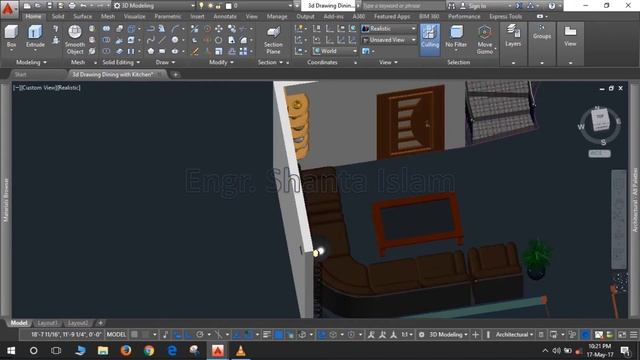Screen dimensions: 640x360
Task: Open the Section Plane tool
Action: pos(273,40)
